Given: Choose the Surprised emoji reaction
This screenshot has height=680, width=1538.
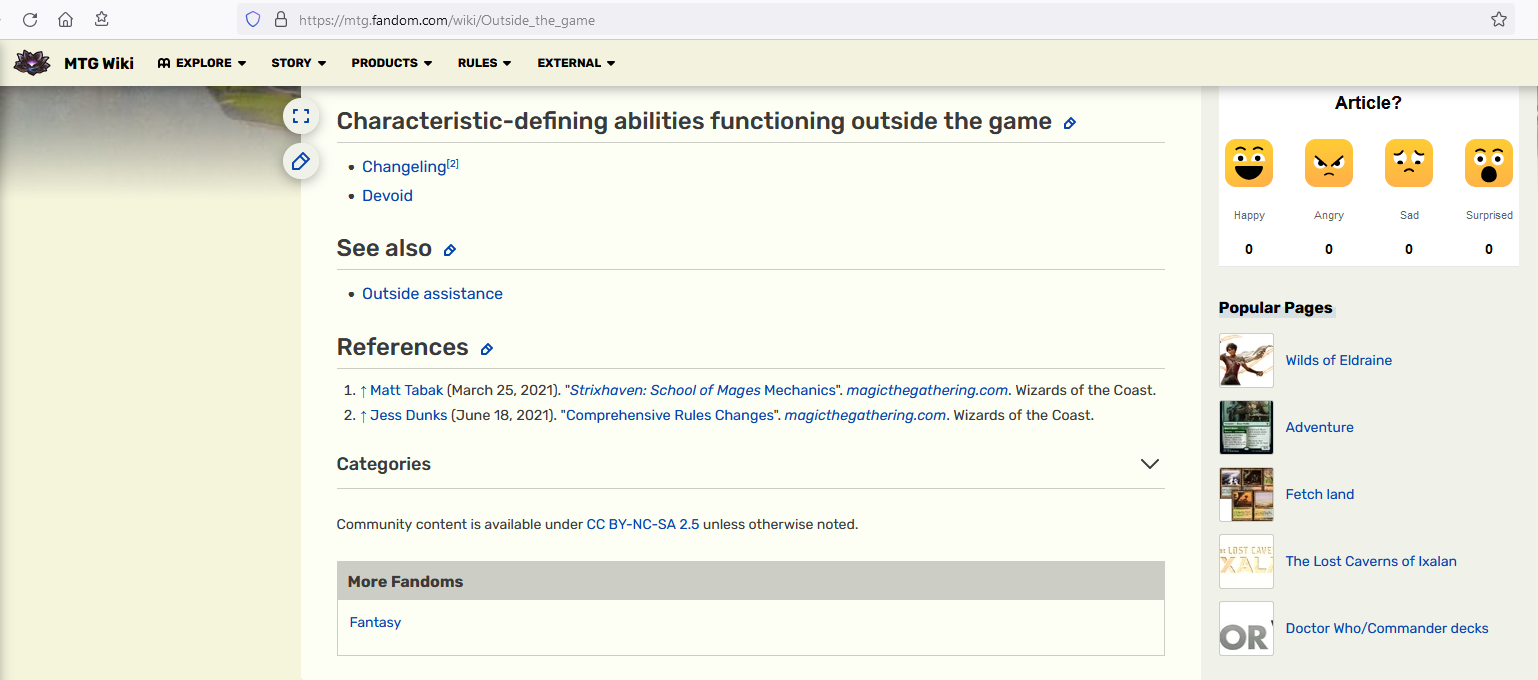Looking at the screenshot, I should tap(1488, 163).
